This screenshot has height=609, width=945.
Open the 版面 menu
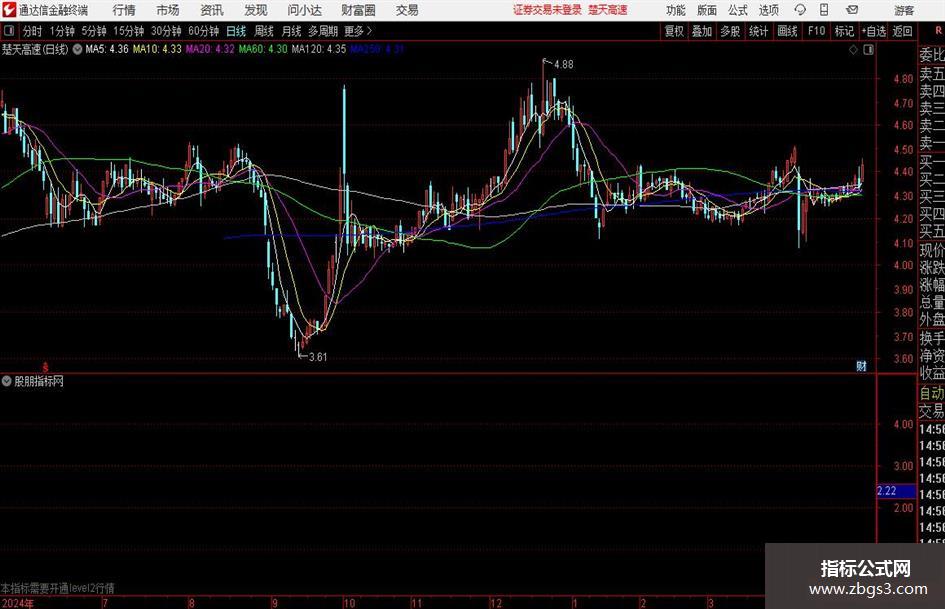click(707, 10)
